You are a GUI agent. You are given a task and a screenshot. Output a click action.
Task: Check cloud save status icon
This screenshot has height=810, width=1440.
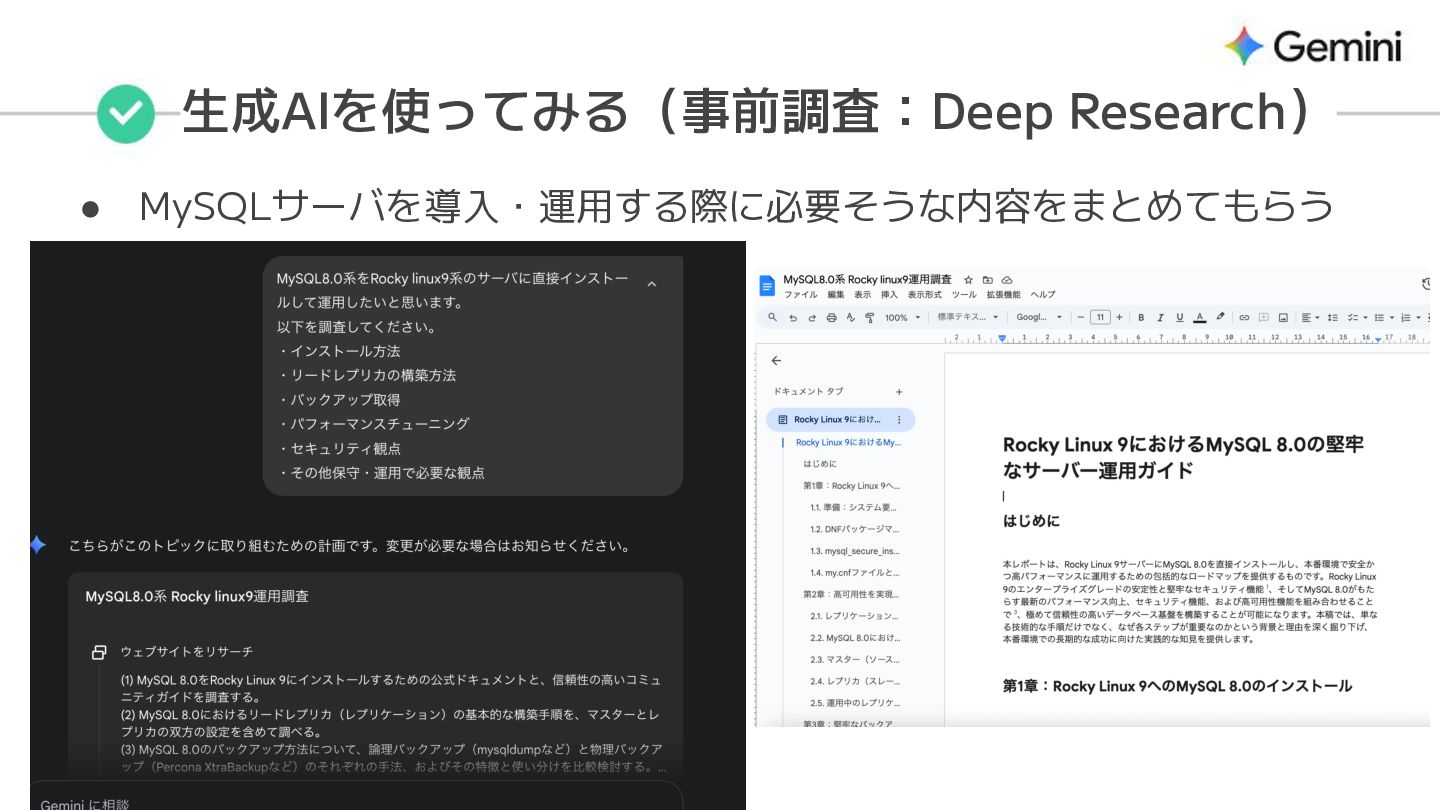pyautogui.click(x=1007, y=280)
